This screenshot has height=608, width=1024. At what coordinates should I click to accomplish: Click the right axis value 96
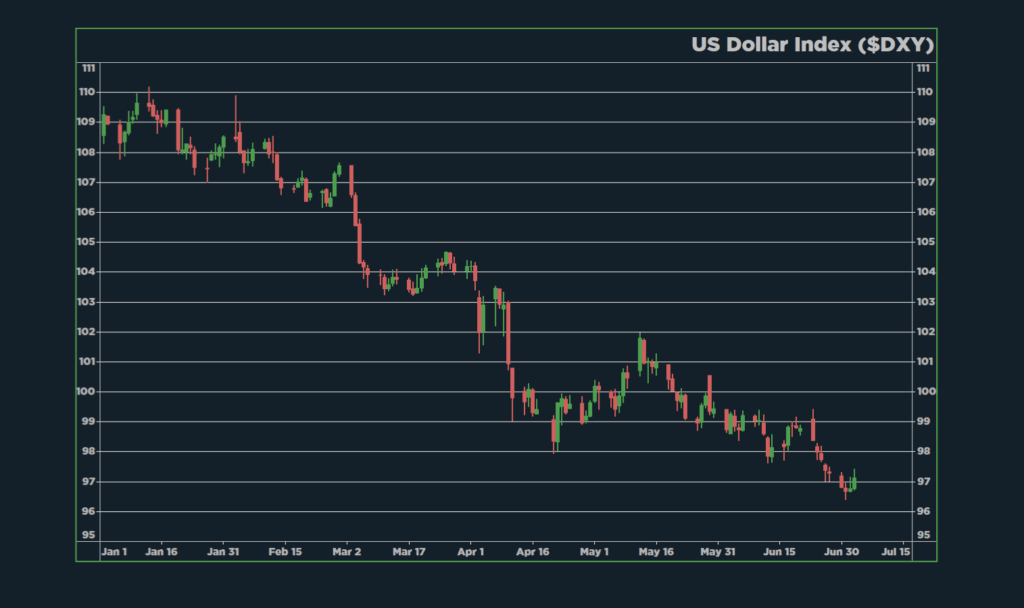pyautogui.click(x=923, y=511)
